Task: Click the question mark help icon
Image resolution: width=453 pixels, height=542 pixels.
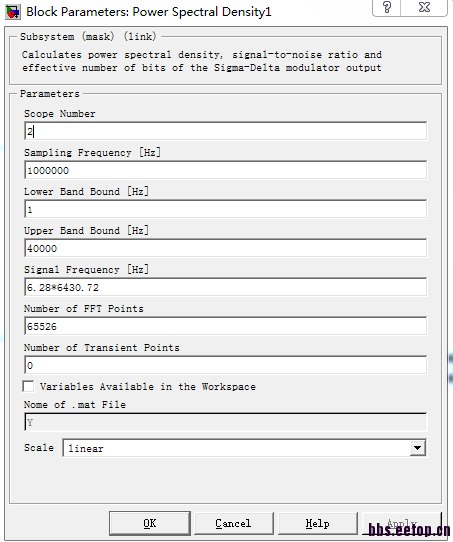Action: click(387, 7)
